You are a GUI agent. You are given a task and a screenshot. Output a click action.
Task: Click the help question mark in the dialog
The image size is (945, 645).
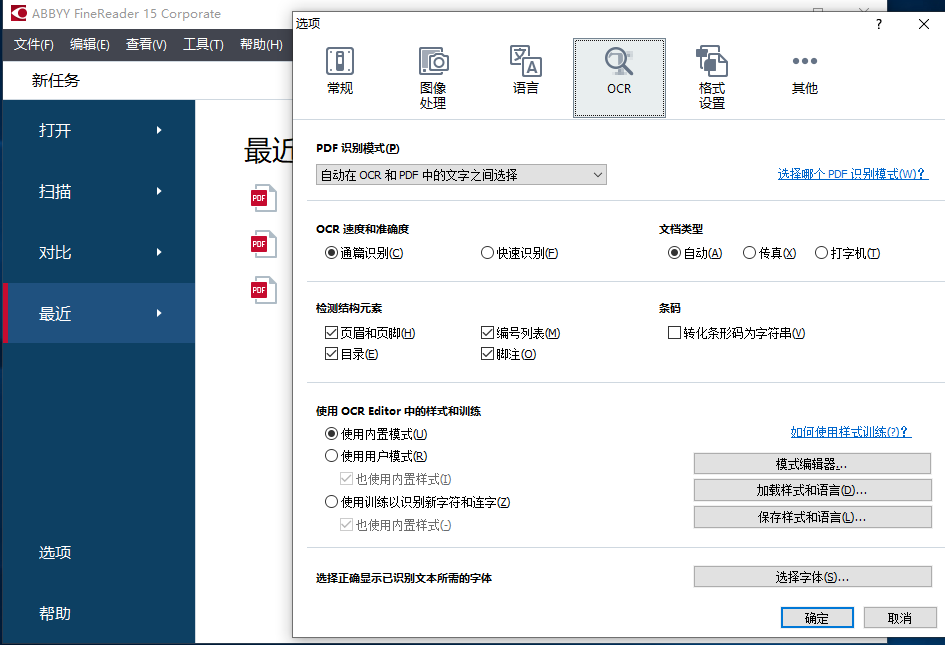[x=878, y=24]
